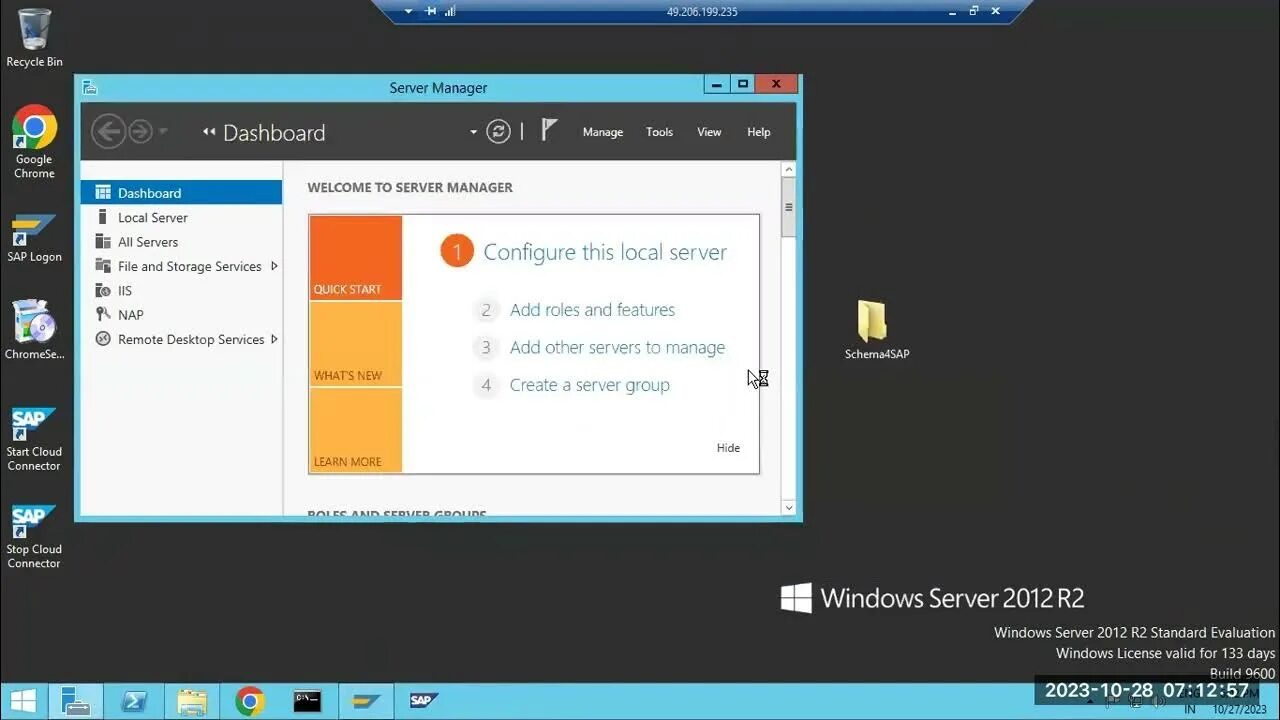Open the View menu
Screen dimensions: 1280x720
pyautogui.click(x=709, y=132)
